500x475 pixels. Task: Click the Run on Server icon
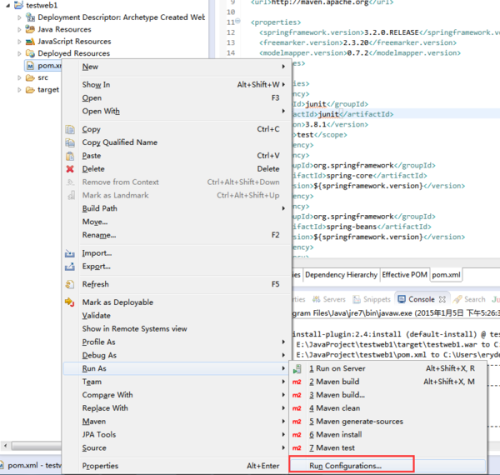[297, 369]
